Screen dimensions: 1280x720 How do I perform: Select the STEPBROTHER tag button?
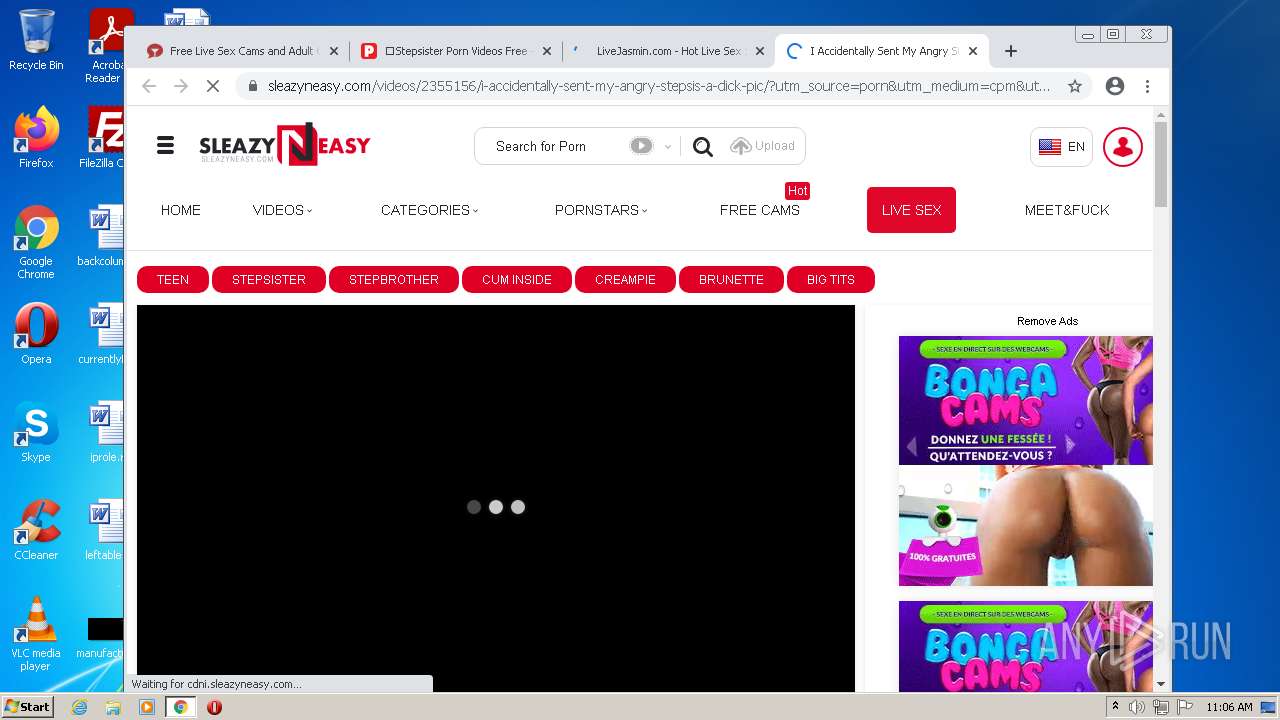394,280
